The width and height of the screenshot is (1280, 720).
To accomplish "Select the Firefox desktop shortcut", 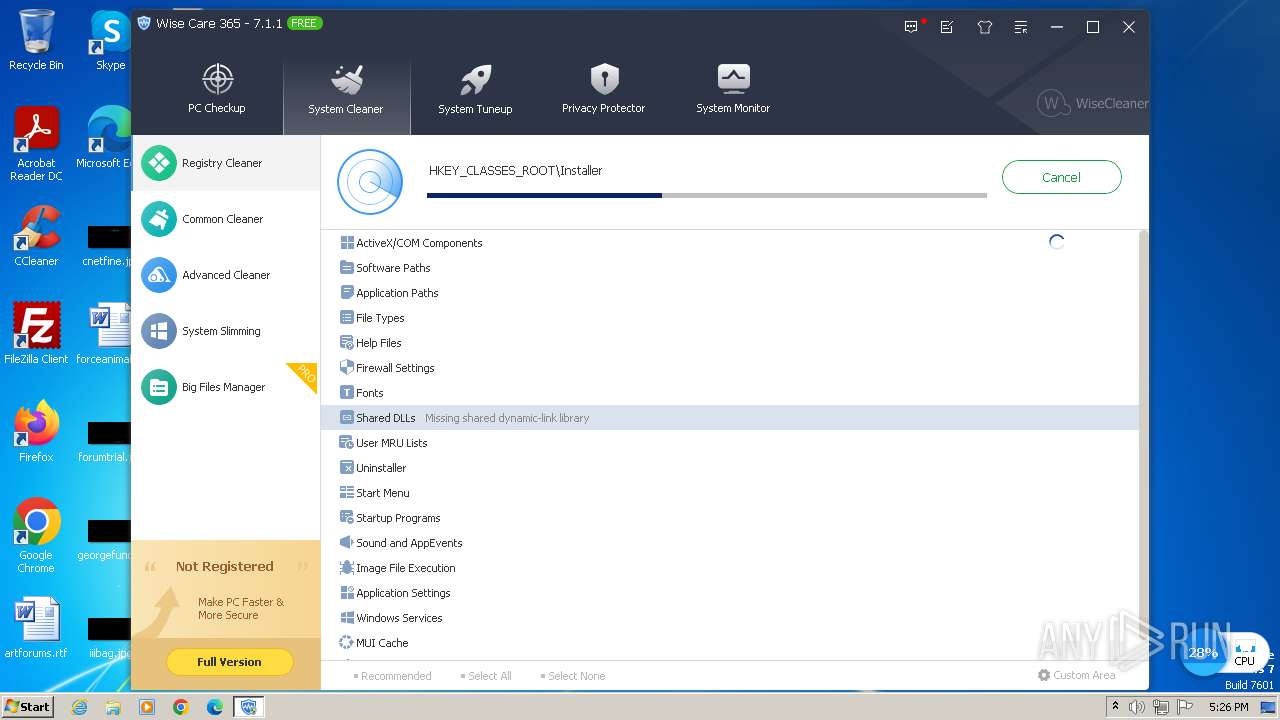I will pos(36,432).
